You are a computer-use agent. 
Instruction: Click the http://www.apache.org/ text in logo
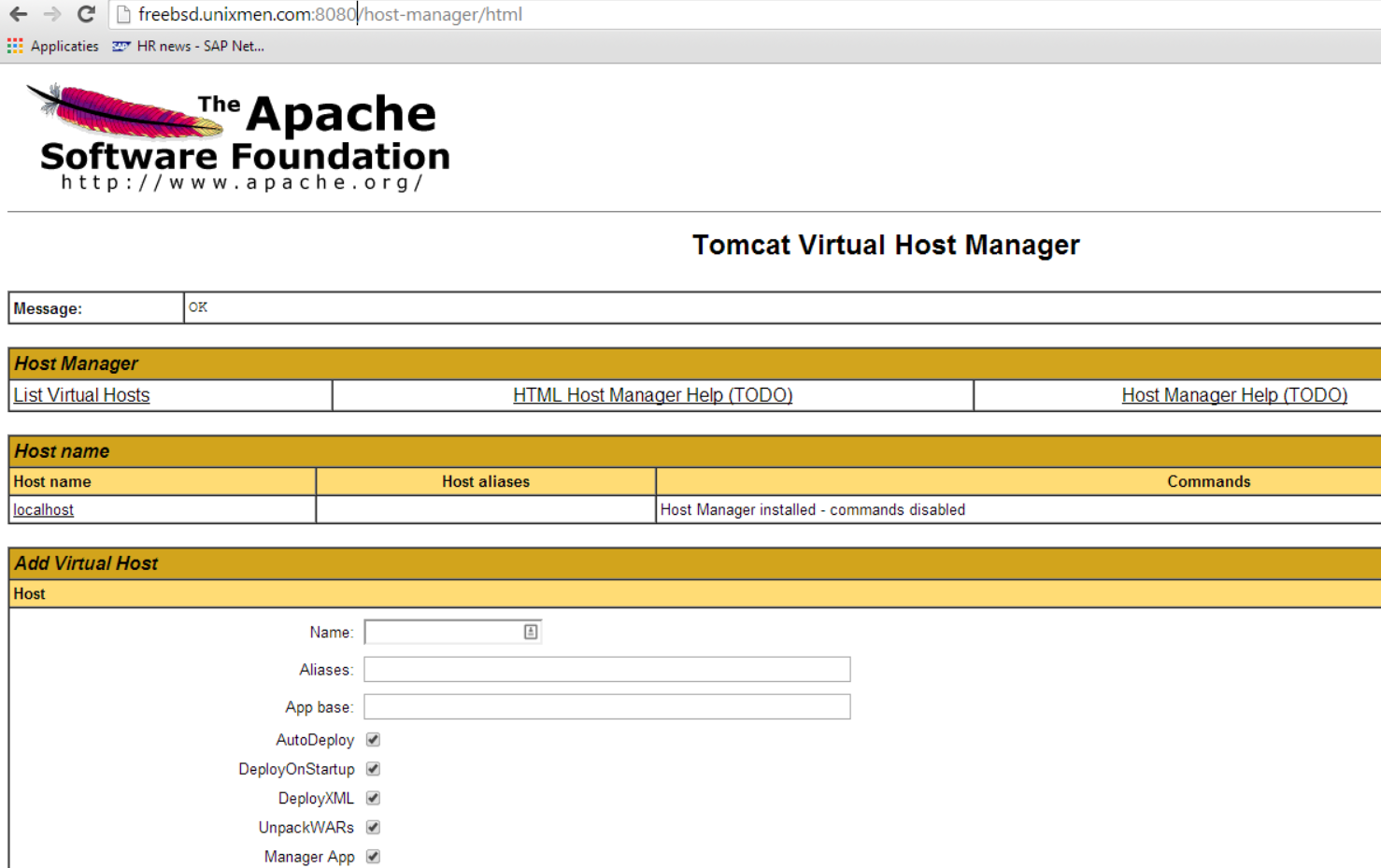pos(242,182)
